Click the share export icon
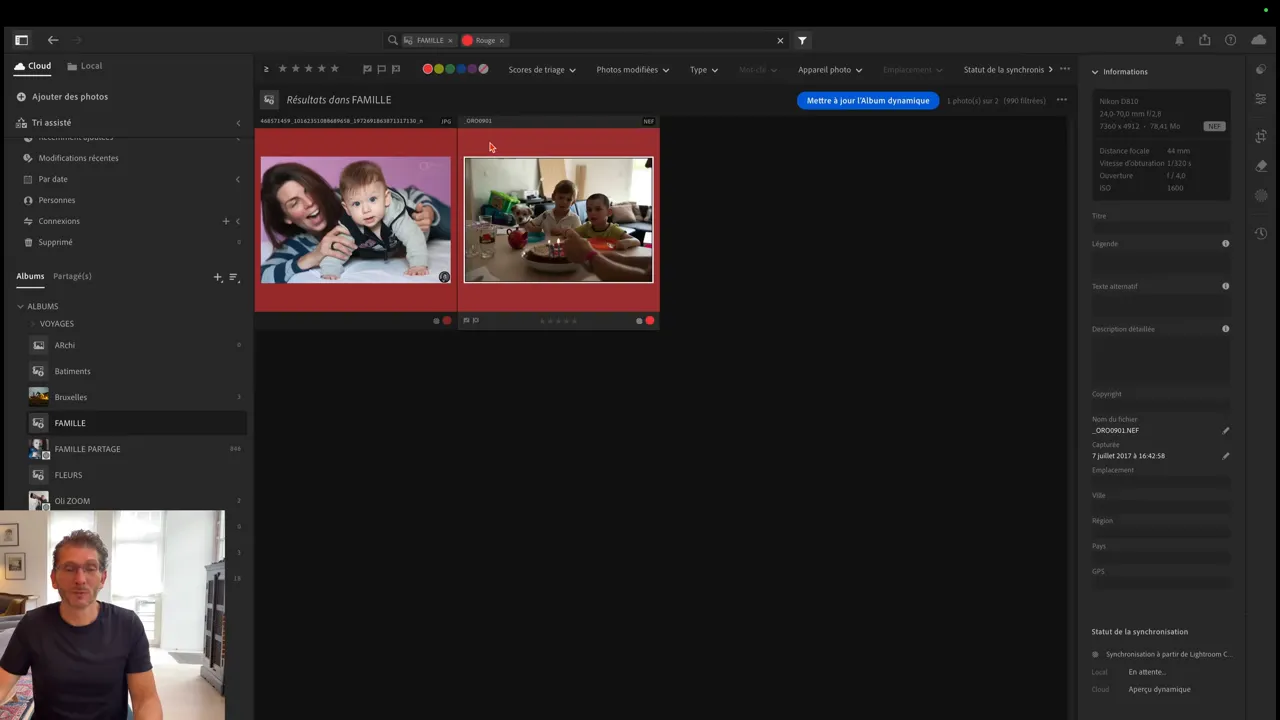 pyautogui.click(x=1205, y=40)
